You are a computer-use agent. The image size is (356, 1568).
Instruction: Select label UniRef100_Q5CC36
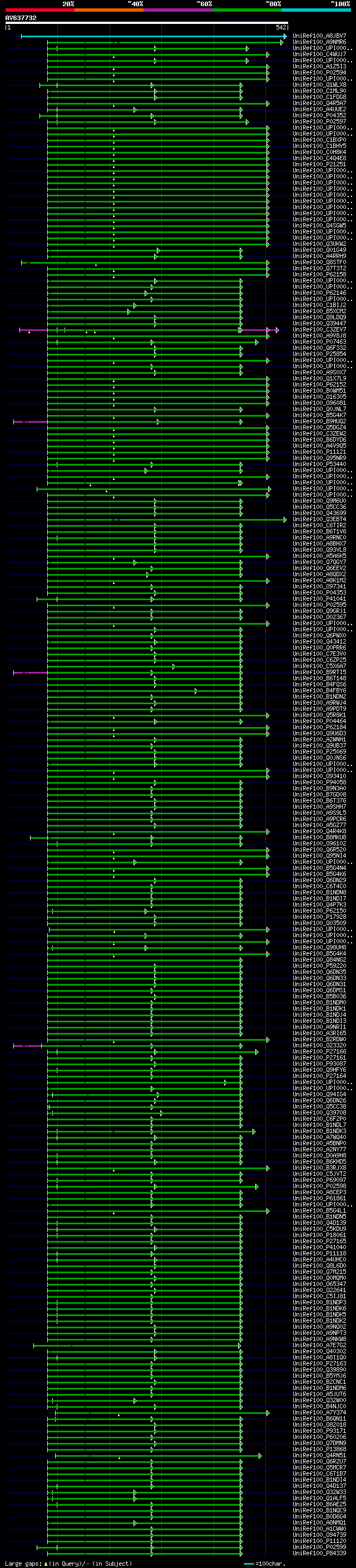pyautogui.click(x=319, y=507)
